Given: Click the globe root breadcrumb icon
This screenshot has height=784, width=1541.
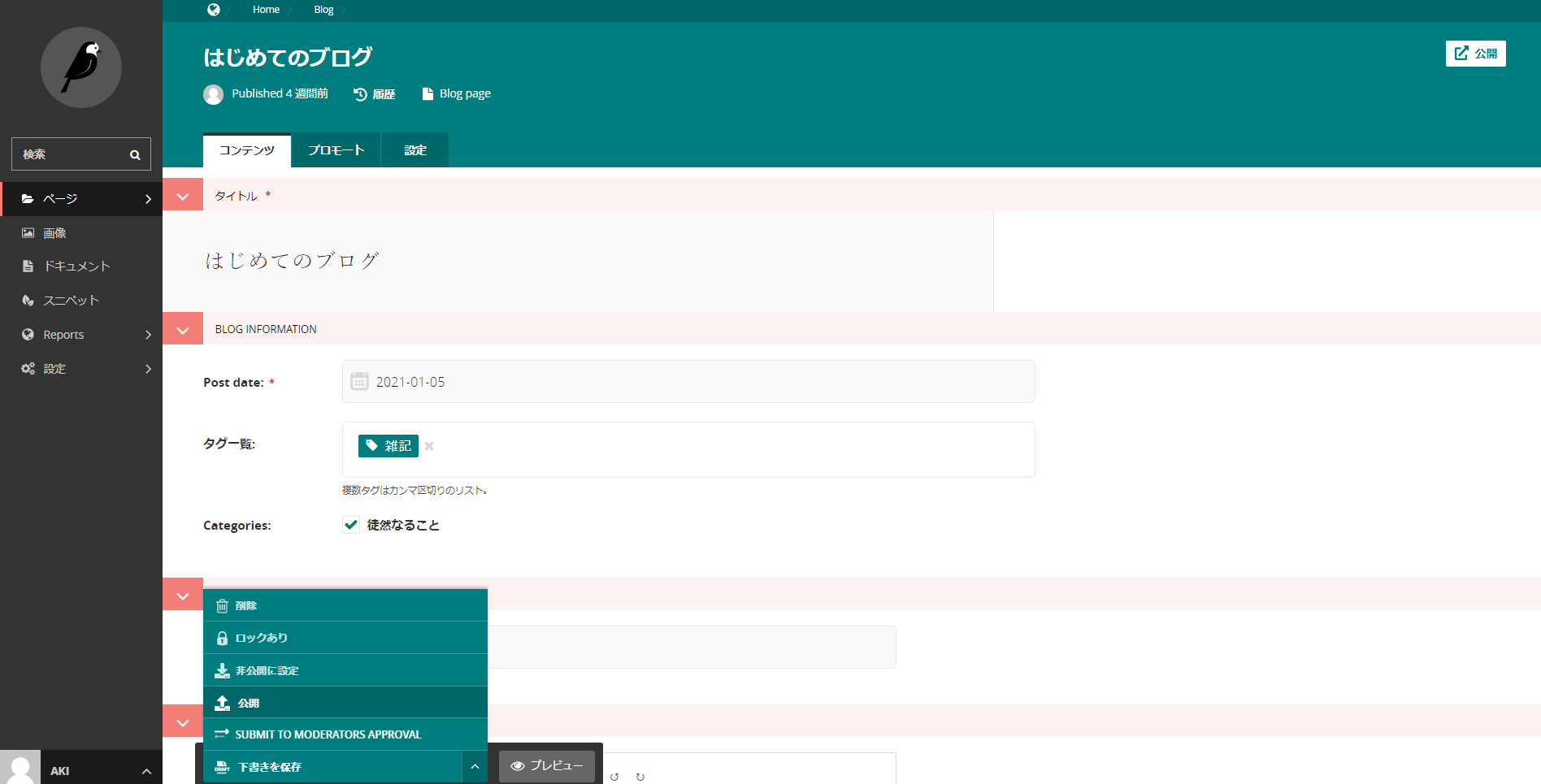Looking at the screenshot, I should (214, 10).
